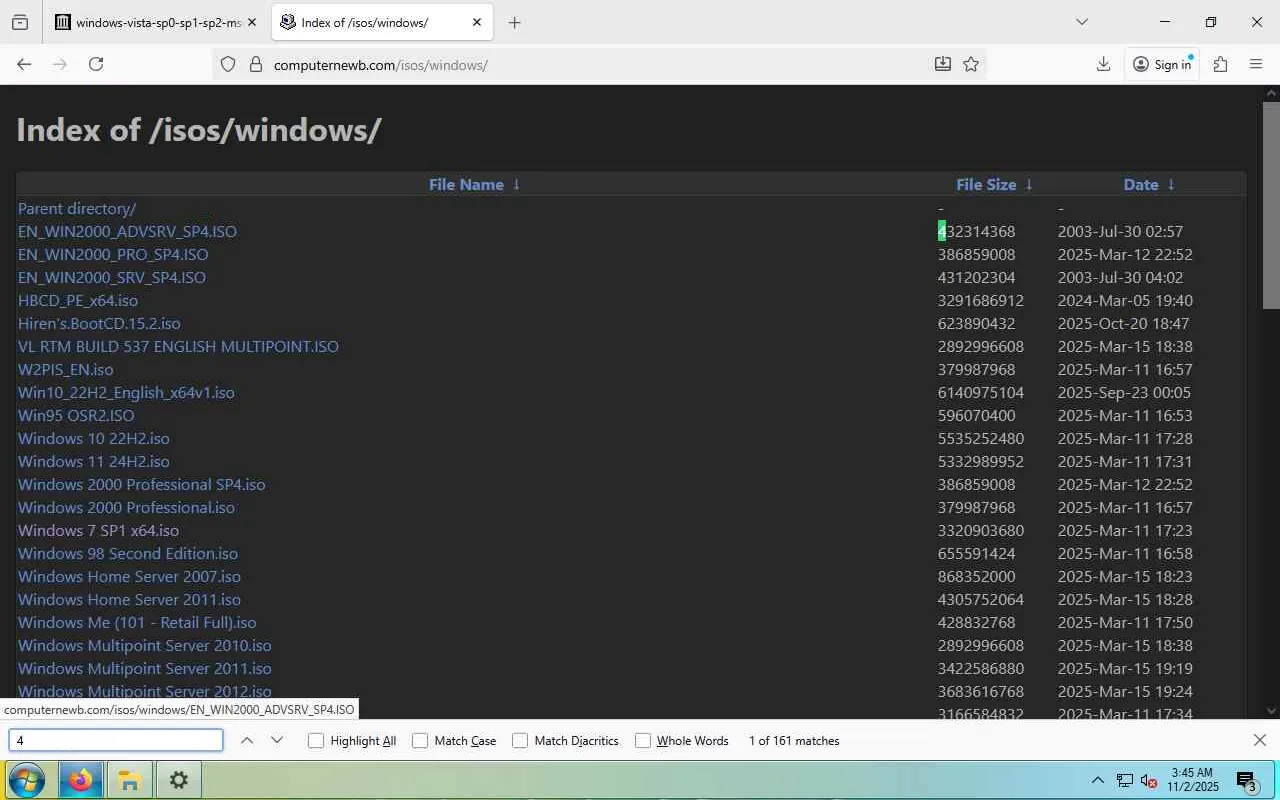The height and width of the screenshot is (800, 1280).
Task: Open the EN_WIN2000_SRV_SP4.ISO link
Action: [x=112, y=277]
